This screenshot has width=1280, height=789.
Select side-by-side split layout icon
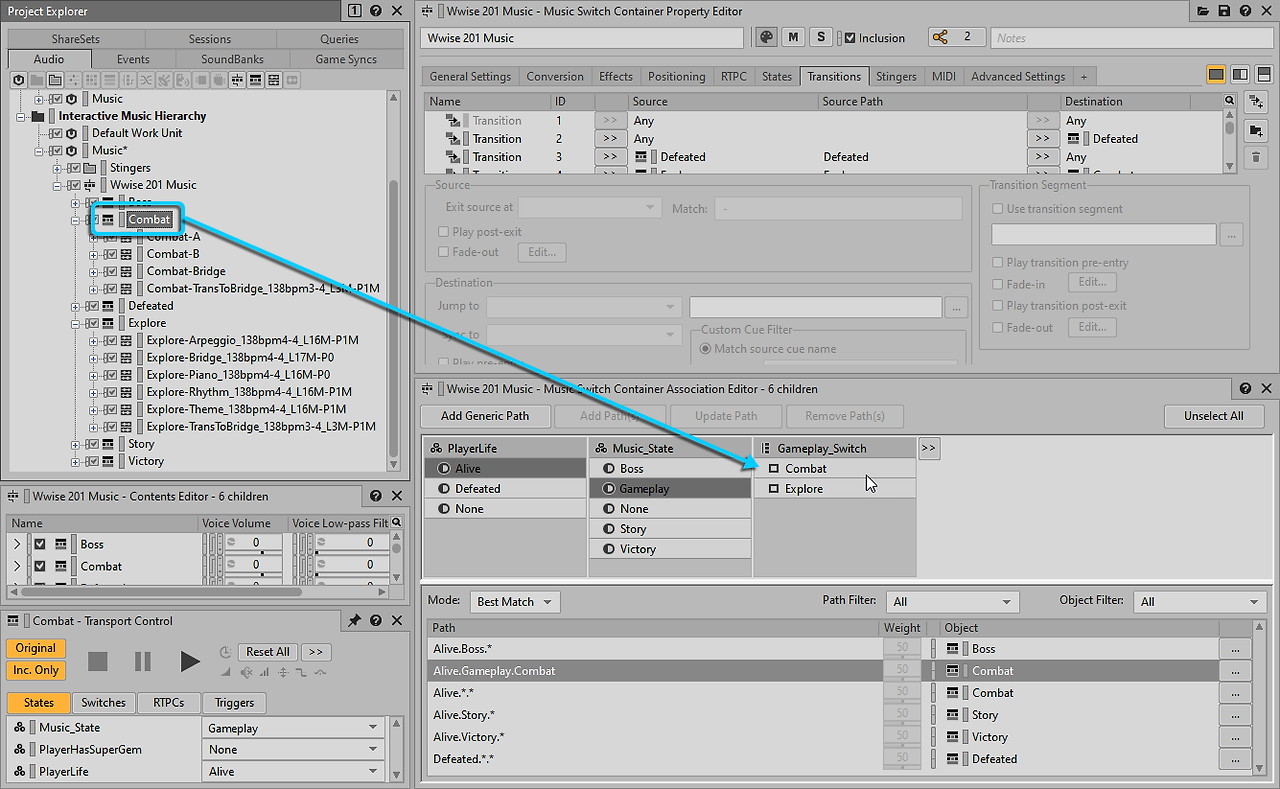[1240, 75]
